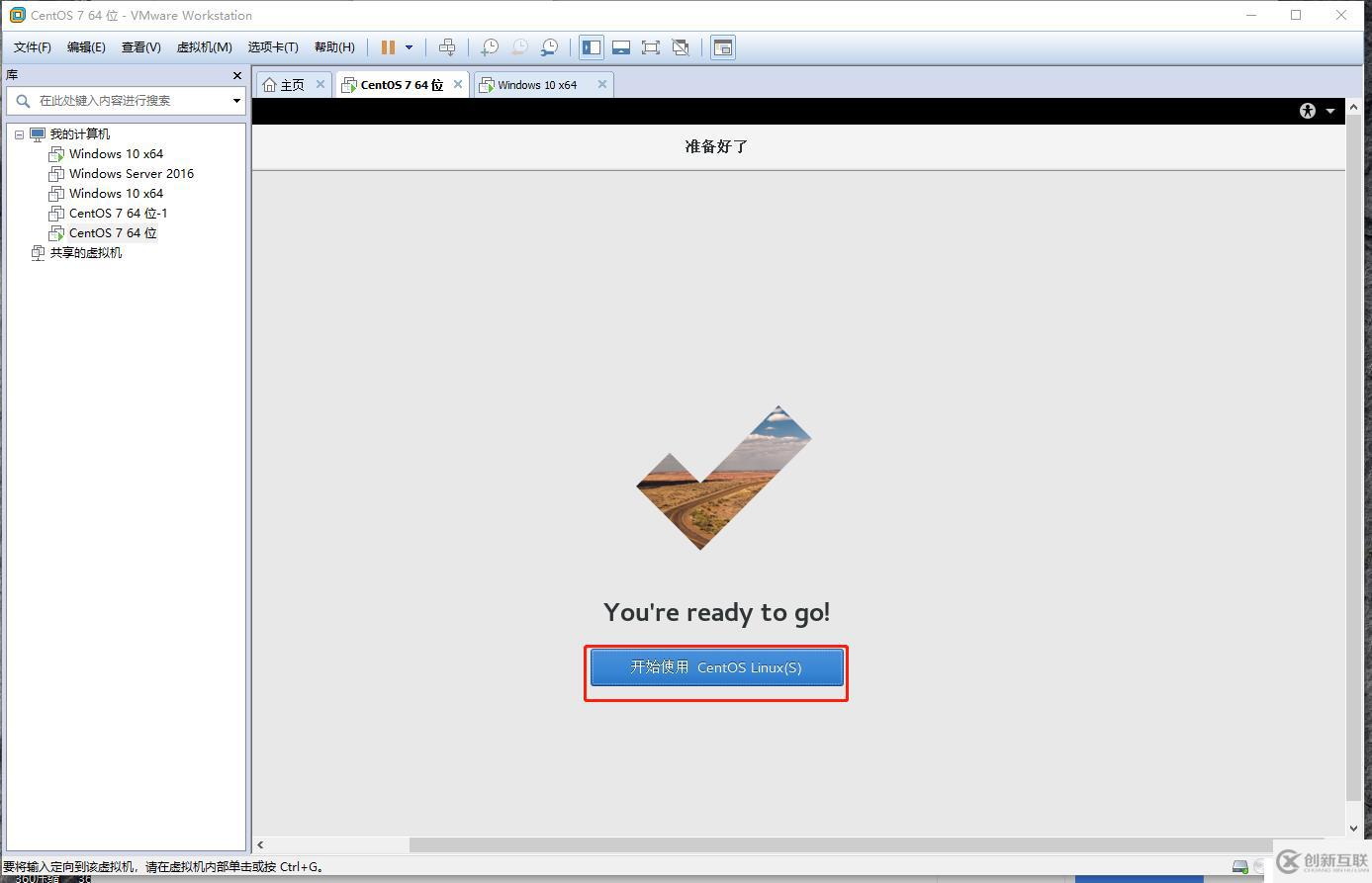Select second Windows 10 x64 below Server 2016
Viewport: 1372px width, 883px height.
(116, 194)
